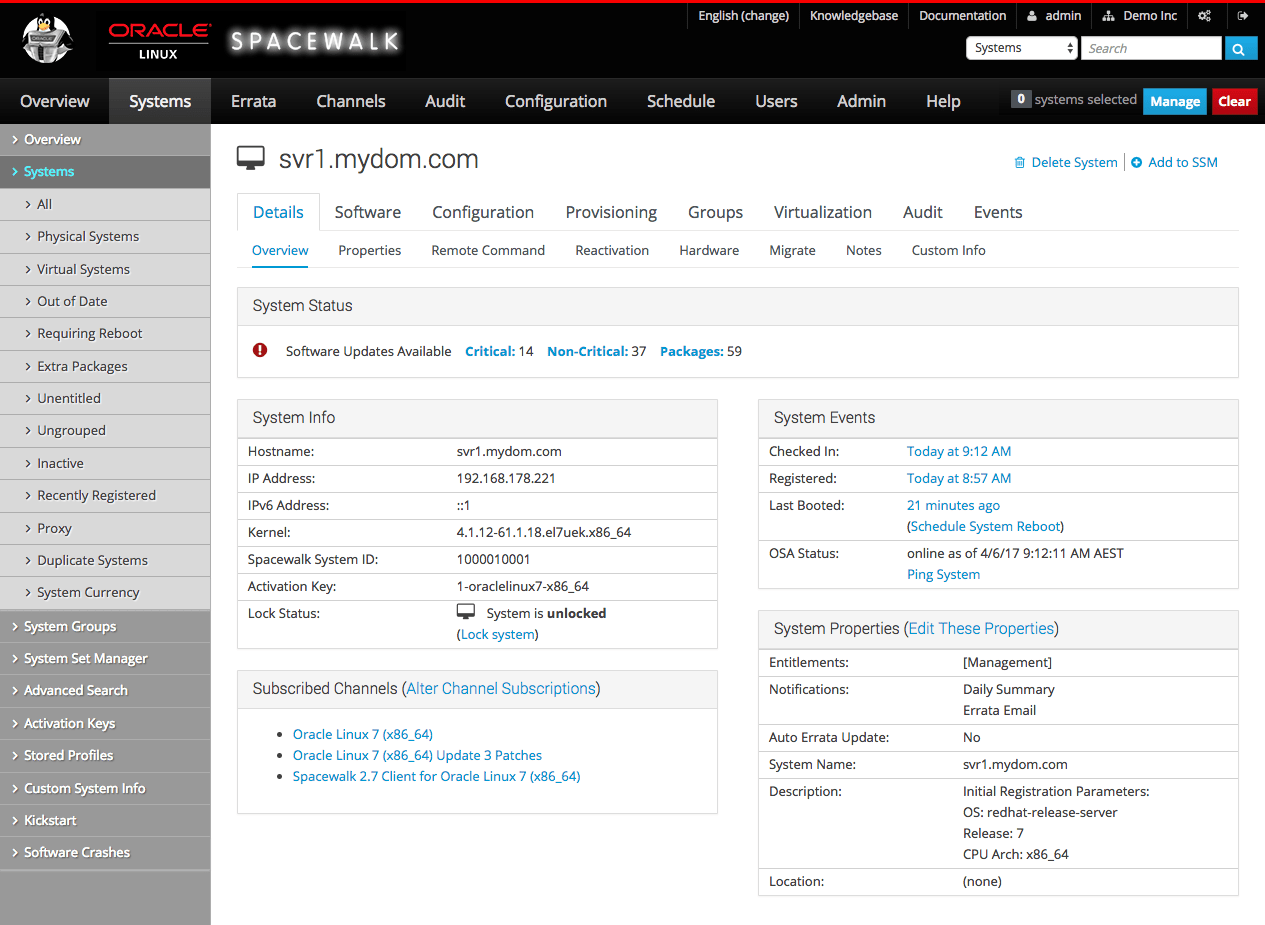Click the Spacewalk penguin logo

tap(47, 40)
